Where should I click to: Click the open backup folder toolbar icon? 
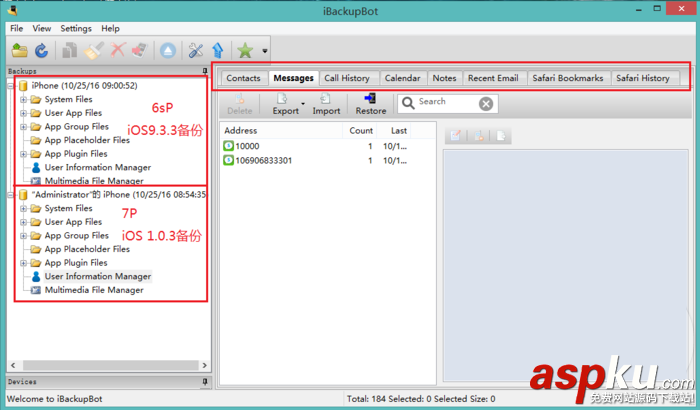click(19, 50)
